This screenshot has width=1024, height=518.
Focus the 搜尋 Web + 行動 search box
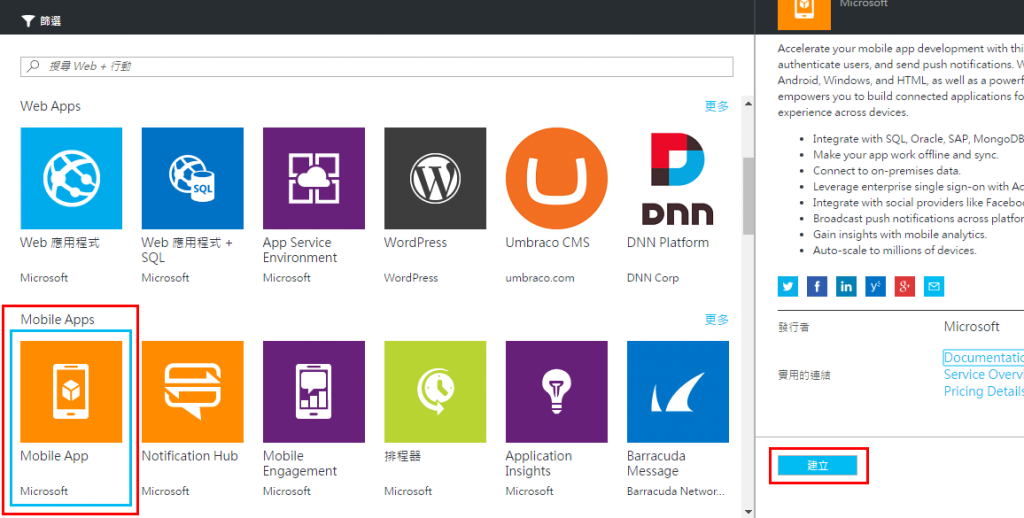(x=377, y=67)
